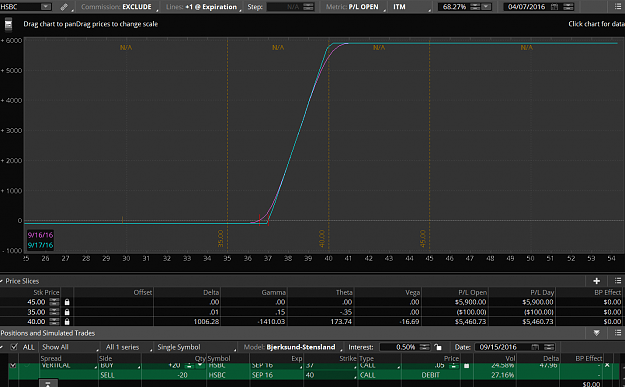Open the SEP 16 expiration dropdown in BUY row
The height and width of the screenshot is (387, 625).
tap(276, 365)
